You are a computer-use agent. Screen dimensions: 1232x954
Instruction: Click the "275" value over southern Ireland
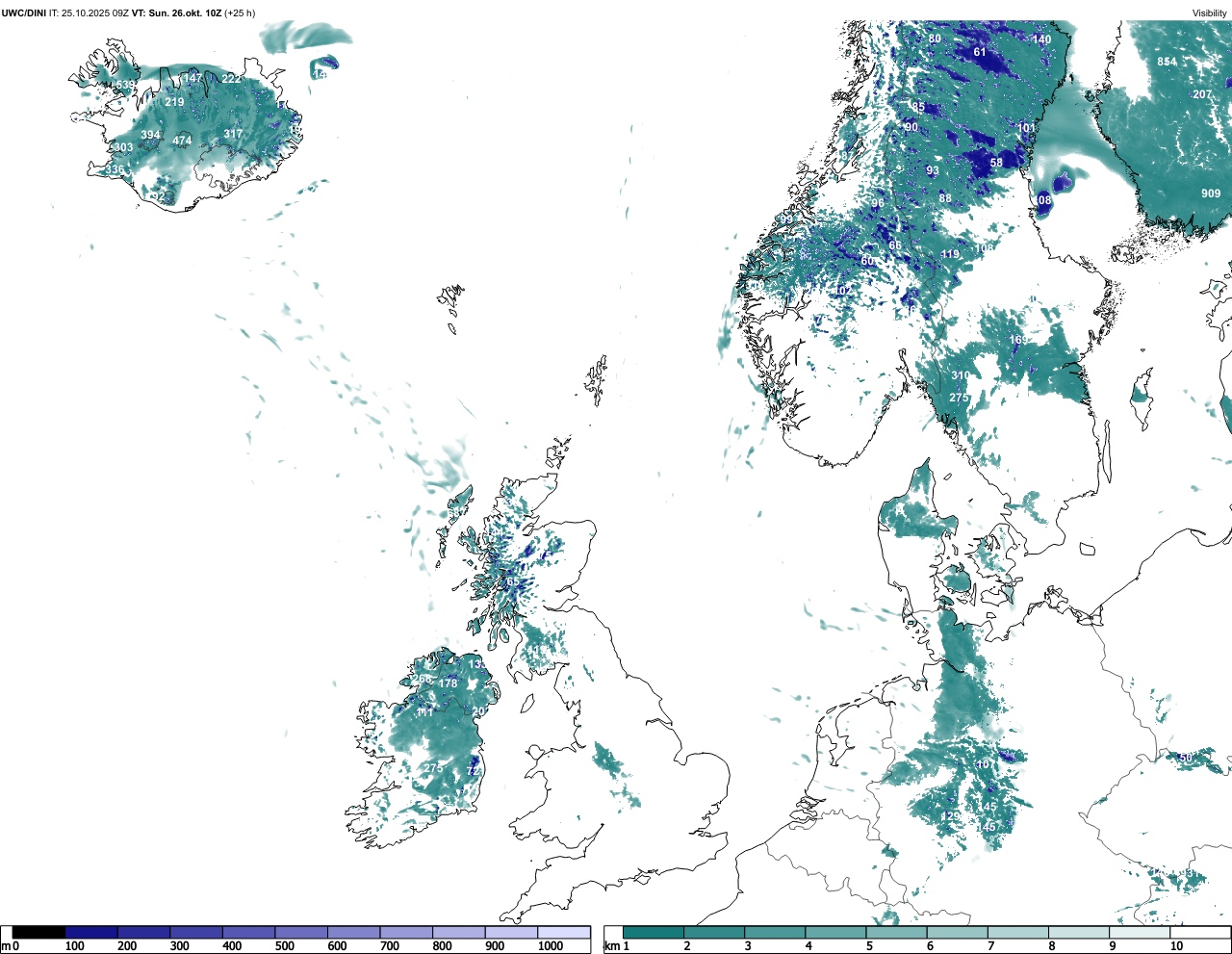pos(434,768)
